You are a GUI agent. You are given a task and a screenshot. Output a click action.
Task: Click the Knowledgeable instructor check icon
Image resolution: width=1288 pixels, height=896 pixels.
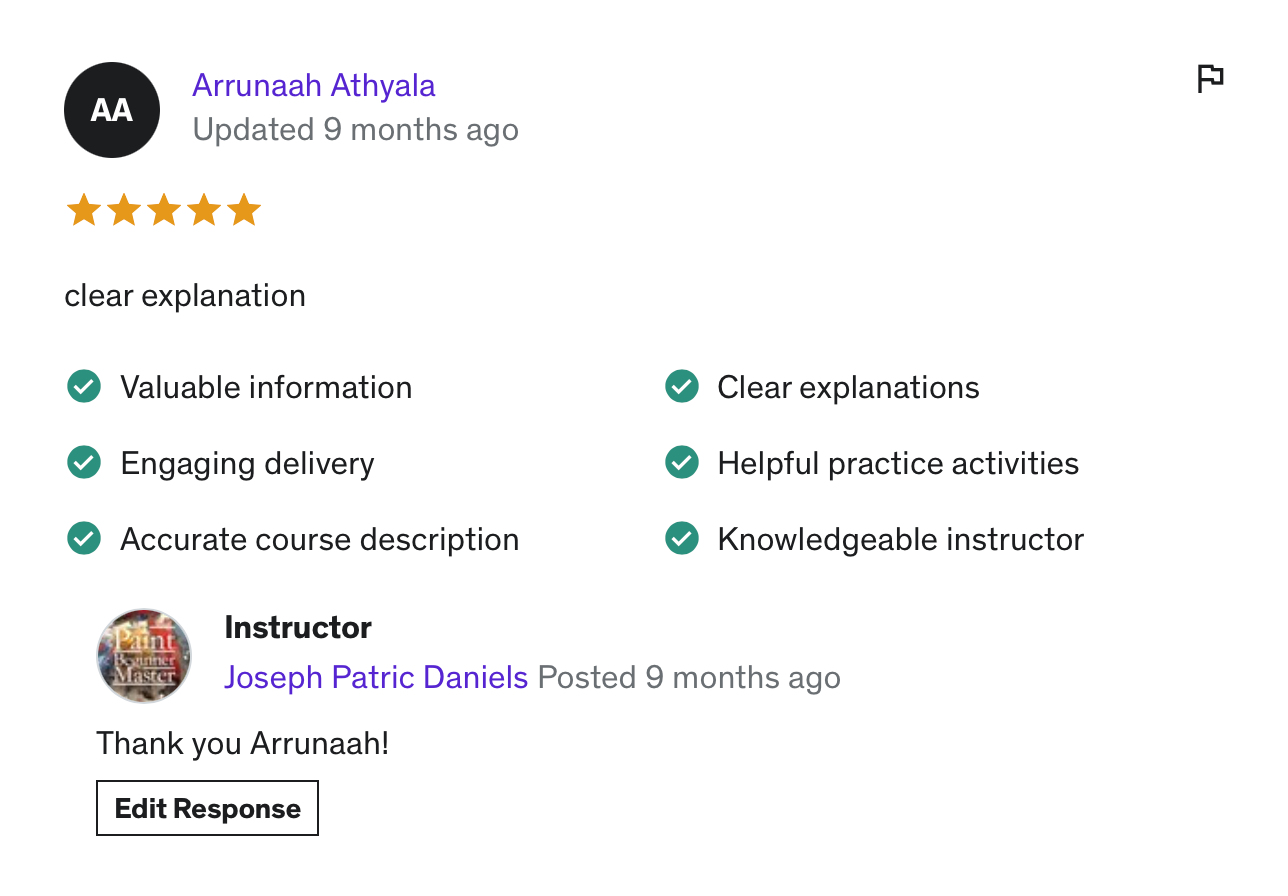[682, 538]
